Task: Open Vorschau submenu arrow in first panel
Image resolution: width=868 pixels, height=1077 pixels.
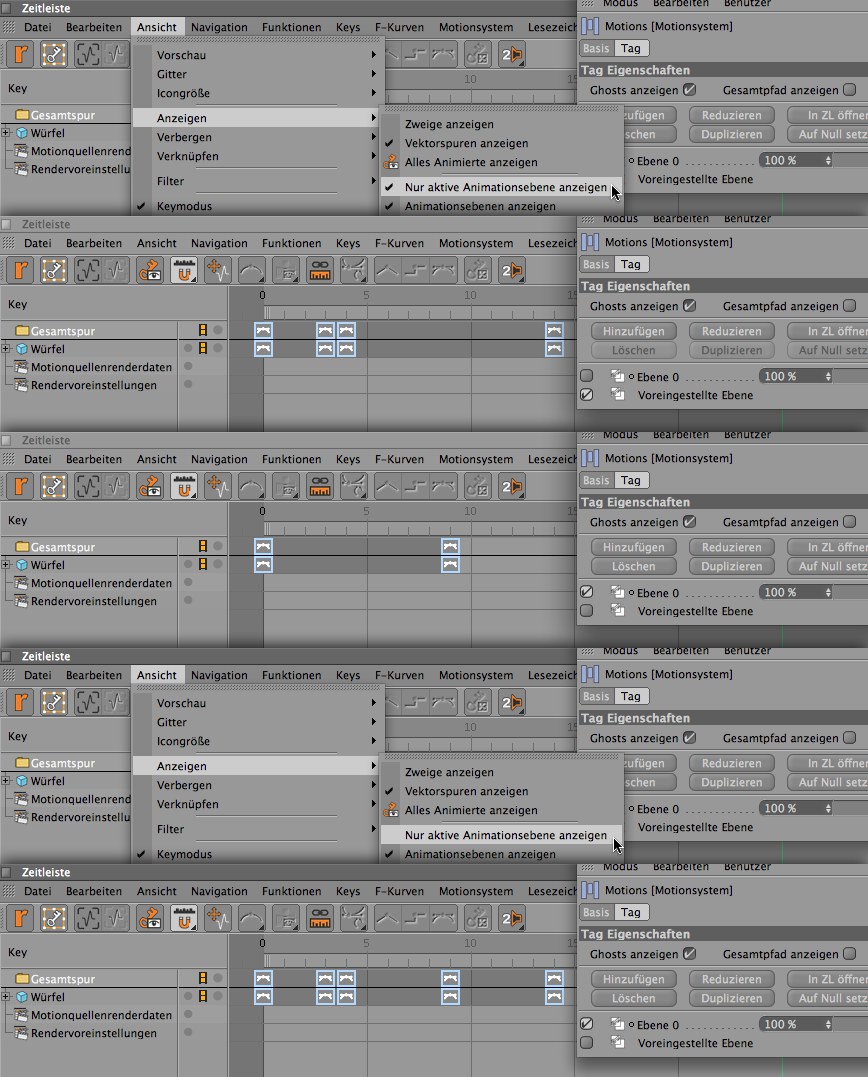Action: 374,54
